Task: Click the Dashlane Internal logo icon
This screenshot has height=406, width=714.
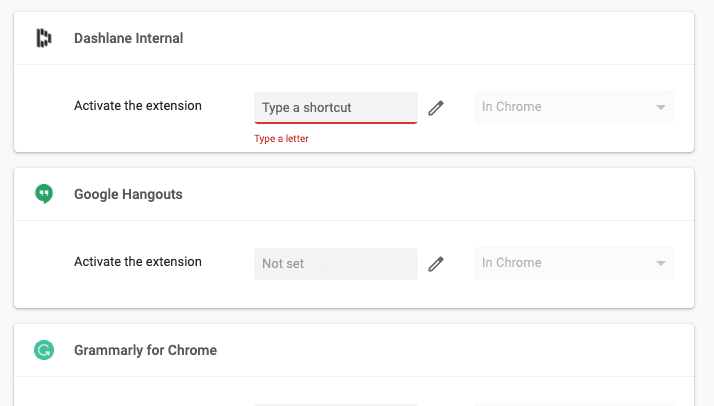Action: click(43, 38)
